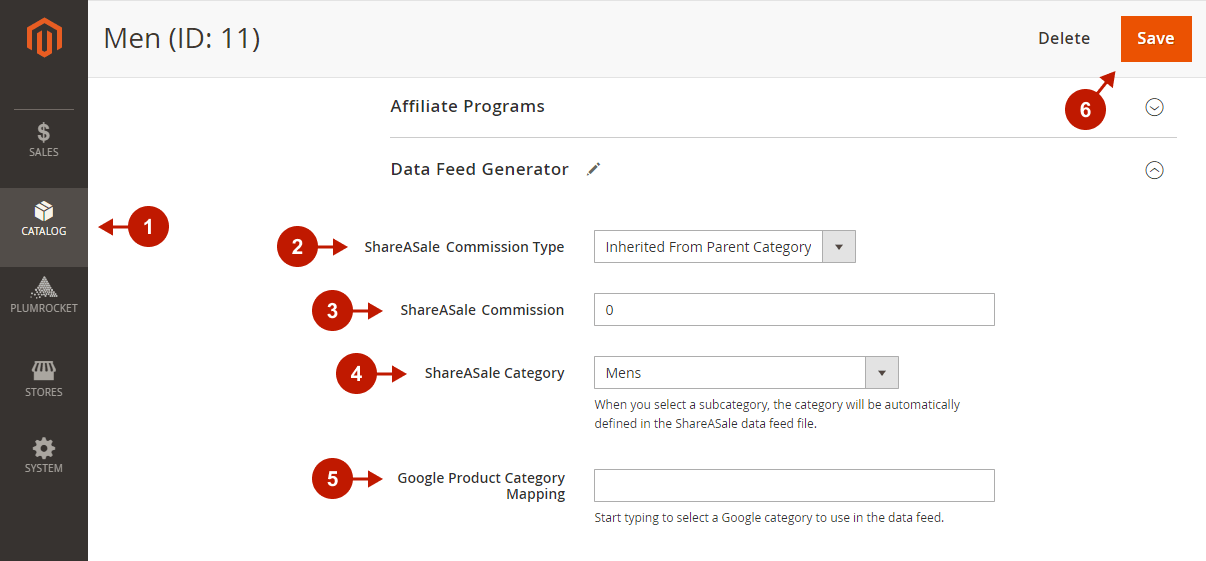Click the Magento logo icon
This screenshot has width=1206, height=561.
(x=44, y=38)
